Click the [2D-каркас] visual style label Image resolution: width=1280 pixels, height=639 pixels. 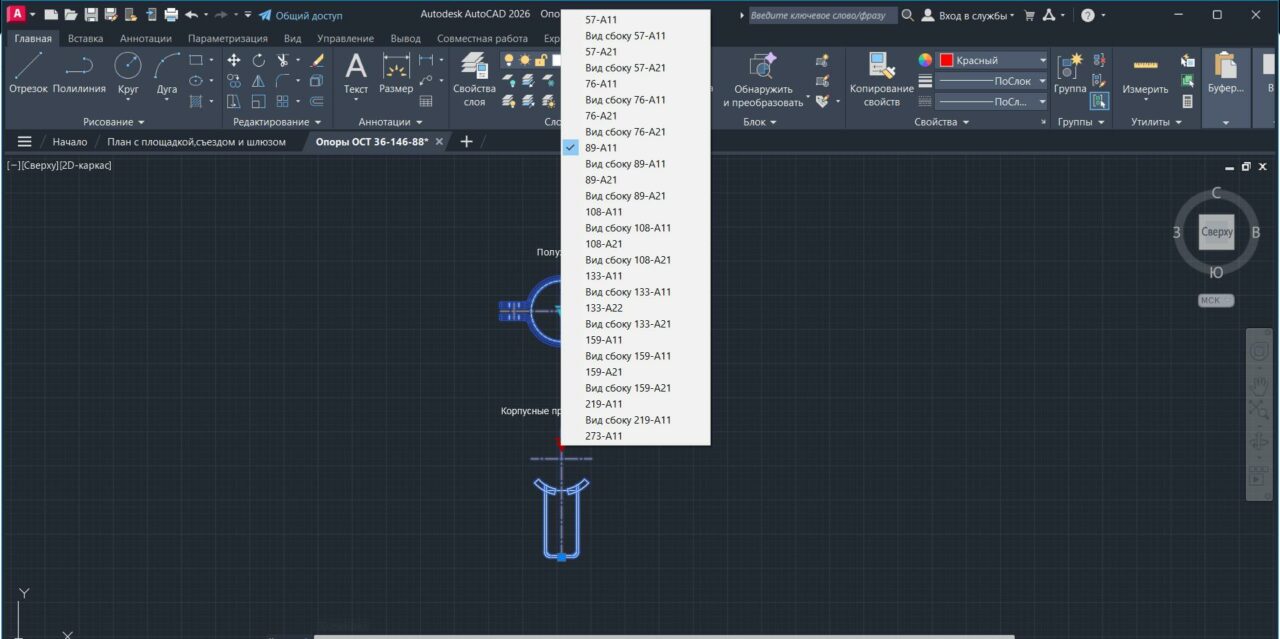point(85,165)
